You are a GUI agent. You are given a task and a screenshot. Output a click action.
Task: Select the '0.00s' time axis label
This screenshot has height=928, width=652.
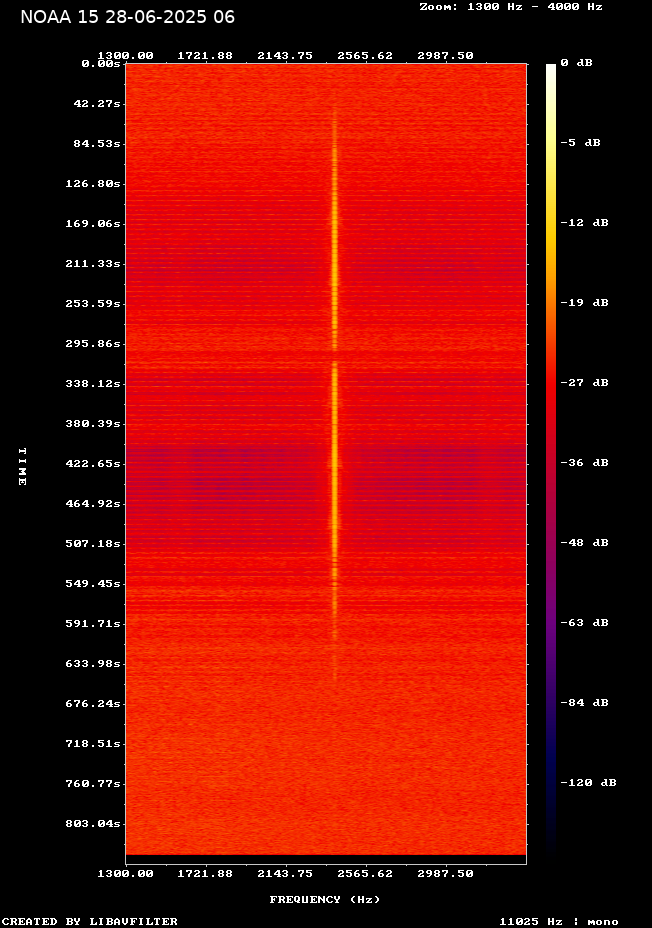tap(101, 63)
